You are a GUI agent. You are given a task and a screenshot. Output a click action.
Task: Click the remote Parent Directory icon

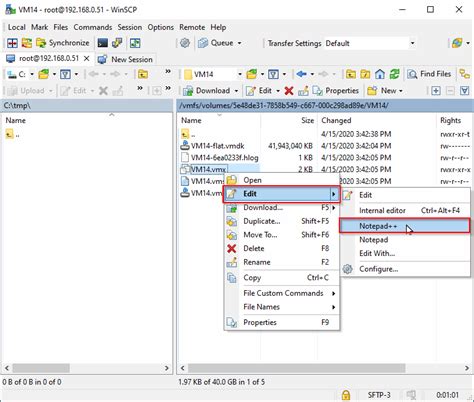click(350, 74)
